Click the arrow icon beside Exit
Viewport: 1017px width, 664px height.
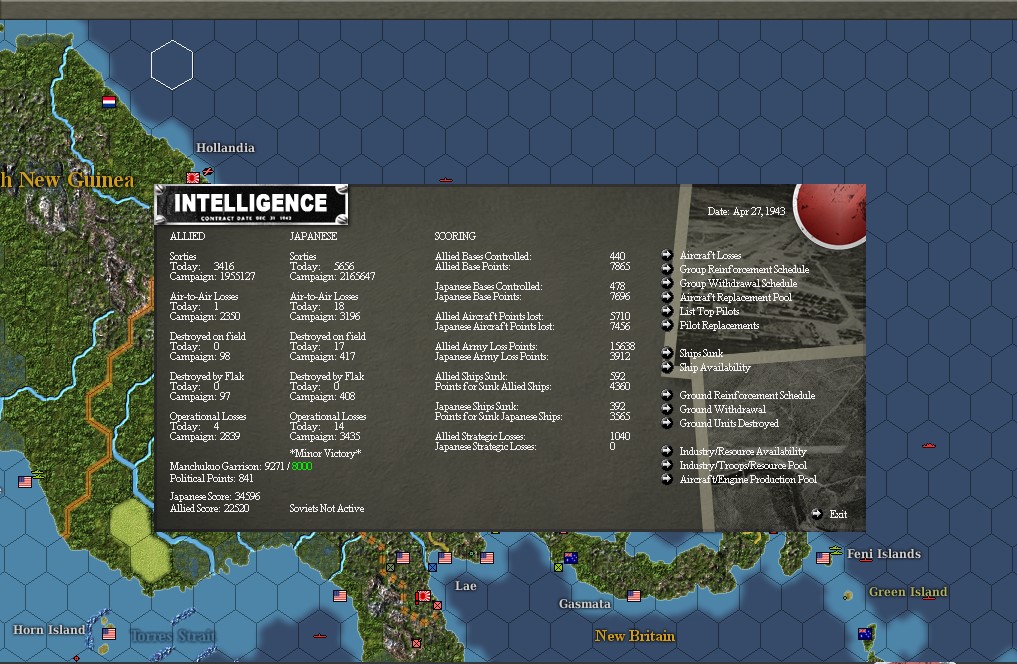pos(819,514)
